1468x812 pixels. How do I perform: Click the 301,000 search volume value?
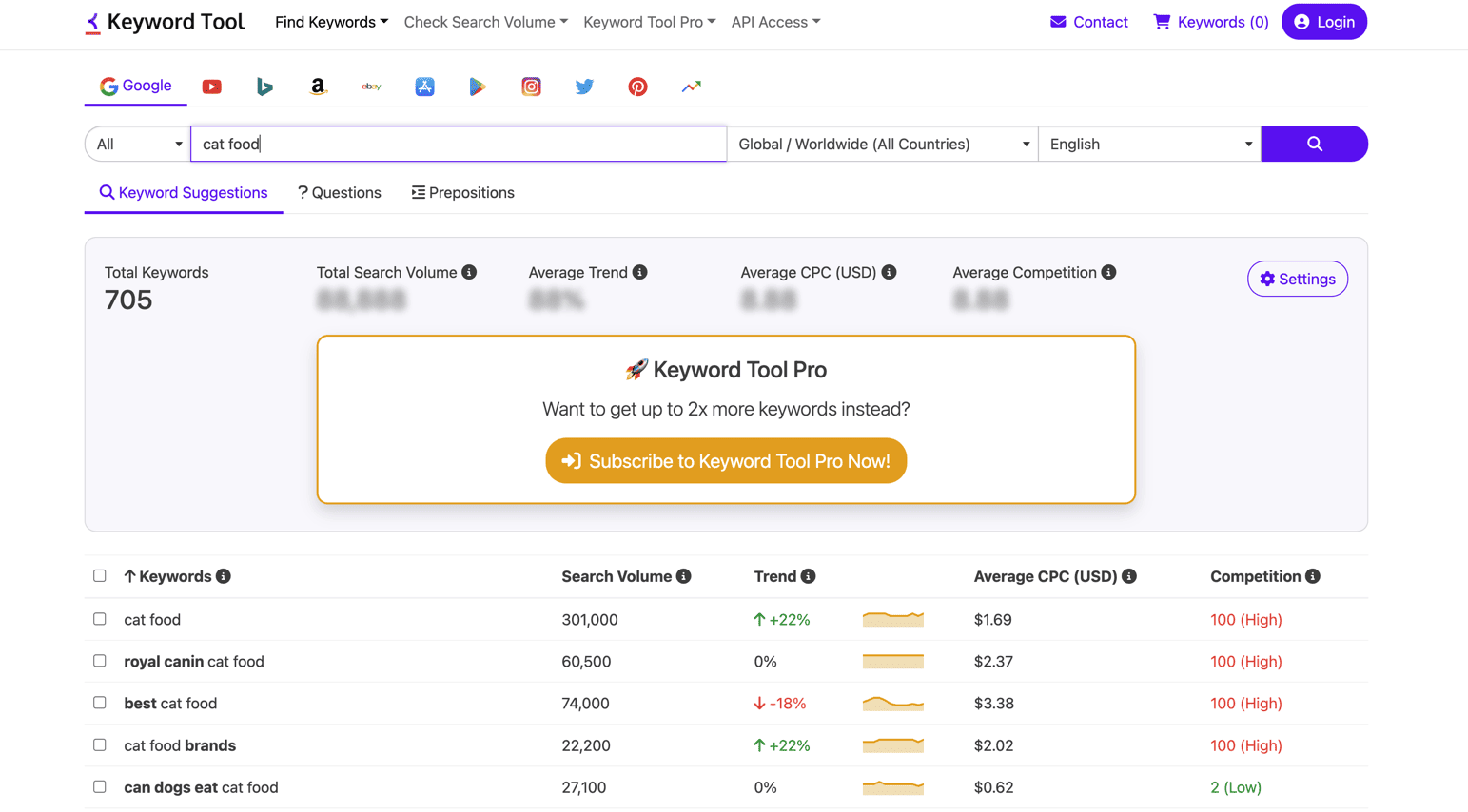[x=590, y=620]
